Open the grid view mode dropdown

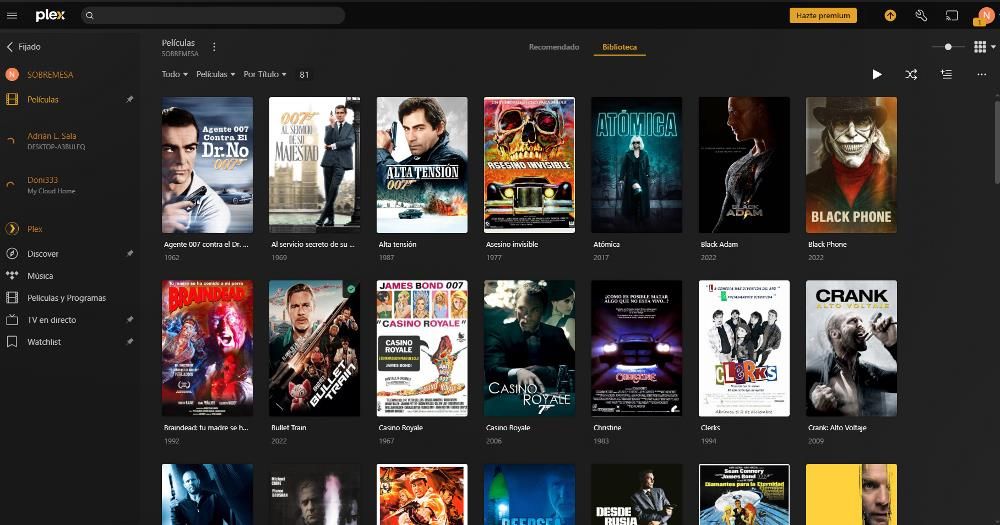pos(984,47)
